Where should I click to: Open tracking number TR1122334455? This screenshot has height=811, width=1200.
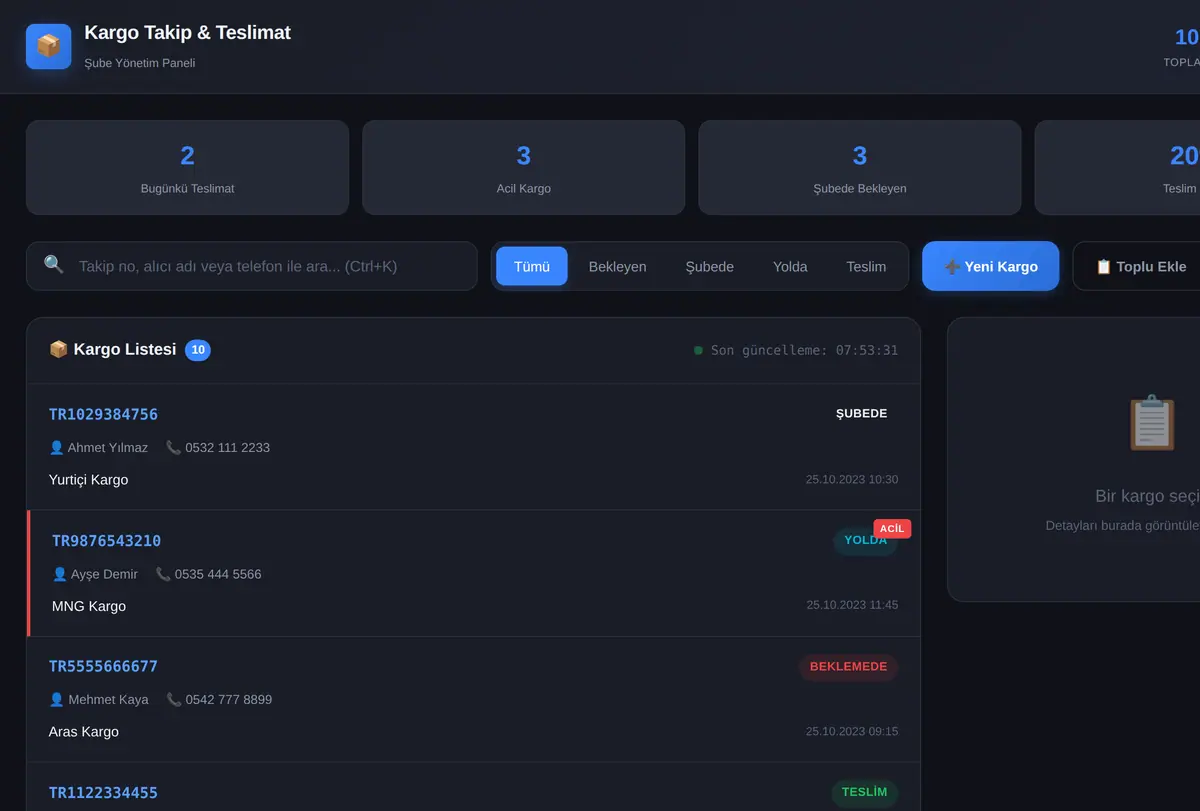coord(103,793)
